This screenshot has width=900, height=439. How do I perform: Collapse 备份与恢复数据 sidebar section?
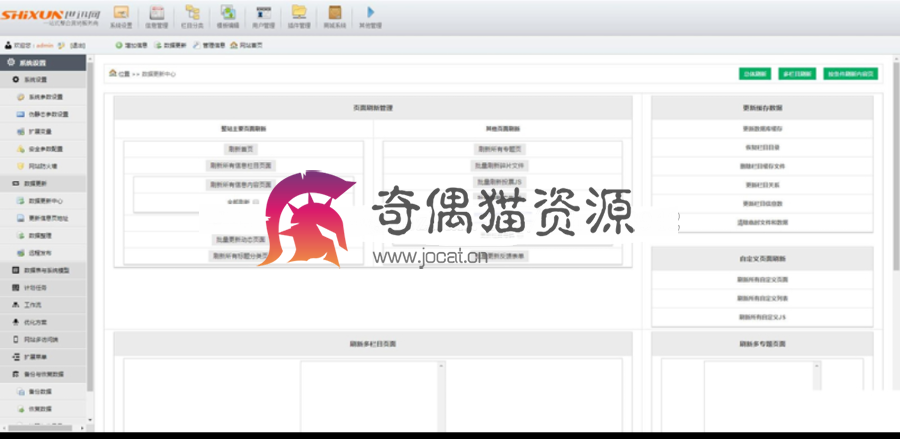tap(43, 374)
